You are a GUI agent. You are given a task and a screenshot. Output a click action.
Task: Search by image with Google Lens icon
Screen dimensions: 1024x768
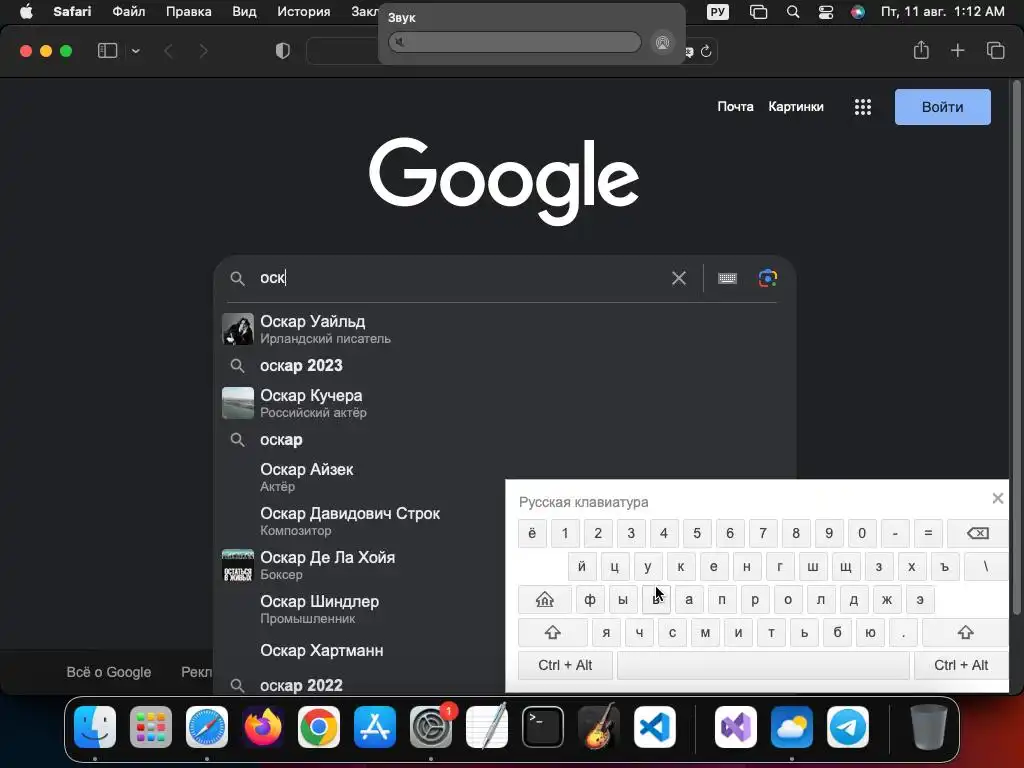point(767,278)
